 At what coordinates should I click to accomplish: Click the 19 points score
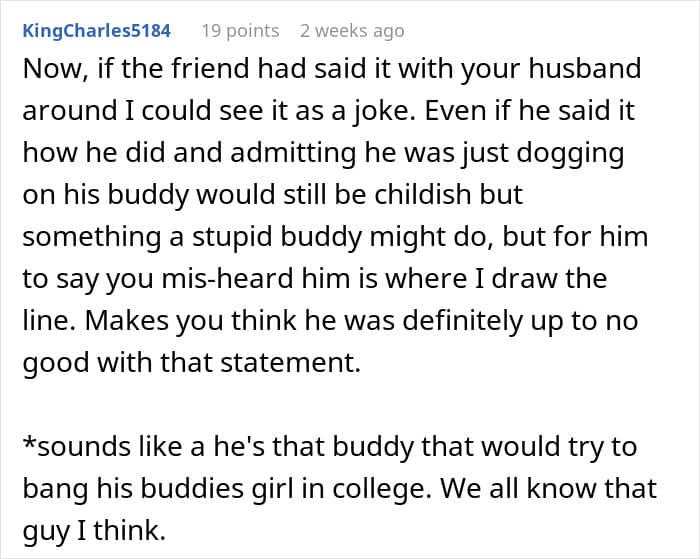tap(240, 31)
